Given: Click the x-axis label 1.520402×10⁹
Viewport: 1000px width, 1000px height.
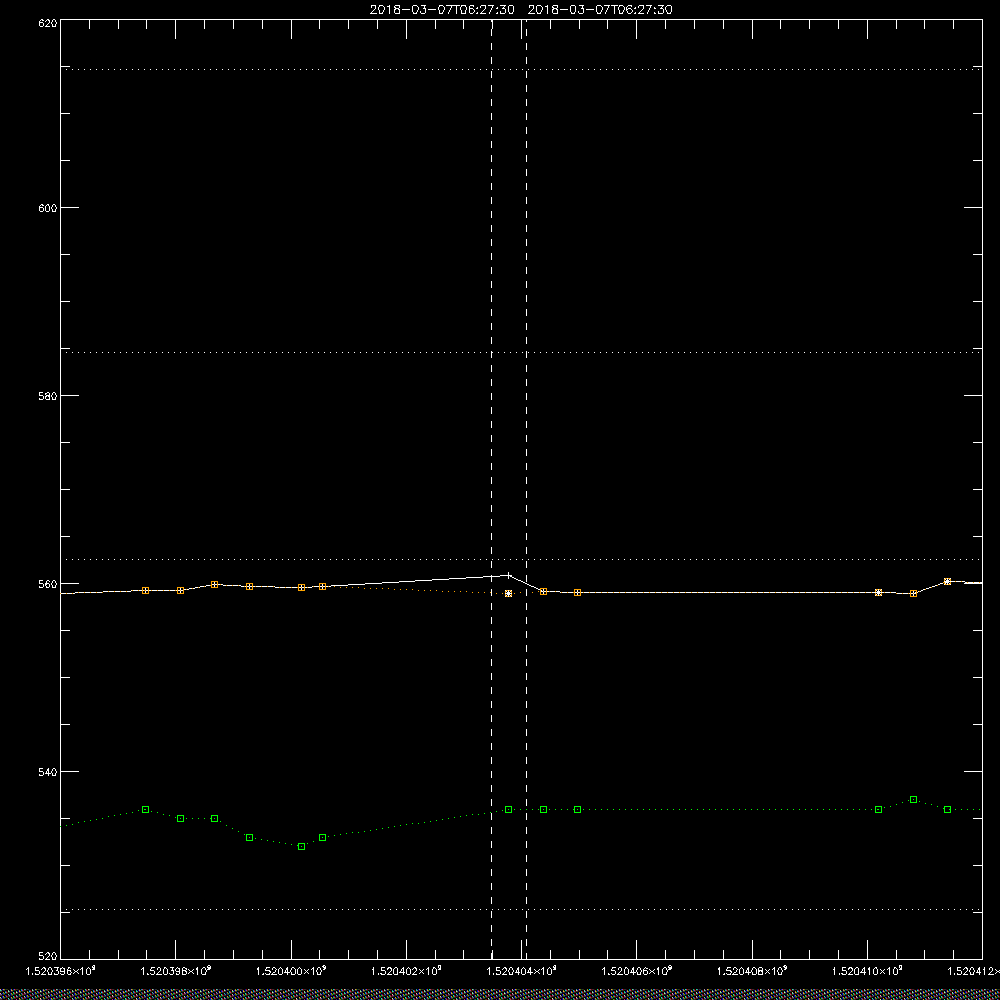Looking at the screenshot, I should [406, 971].
